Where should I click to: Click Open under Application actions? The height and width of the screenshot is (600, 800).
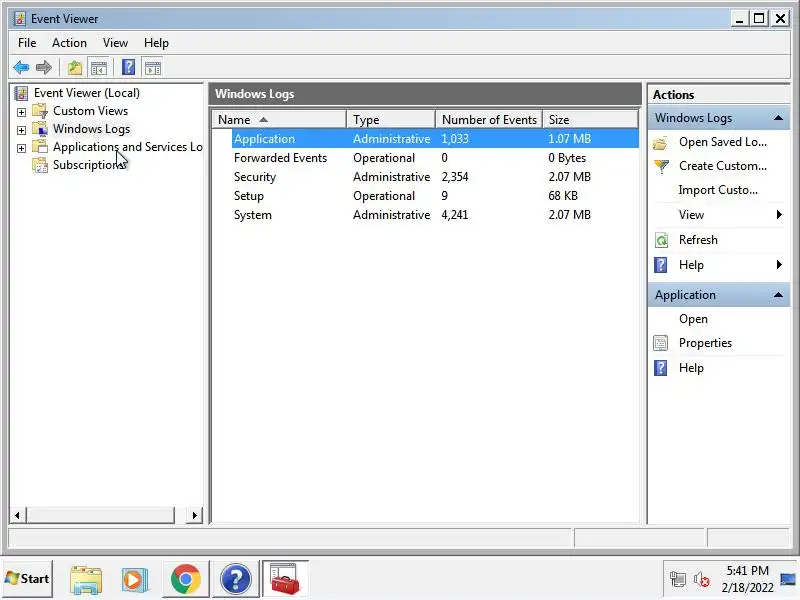pyautogui.click(x=693, y=319)
